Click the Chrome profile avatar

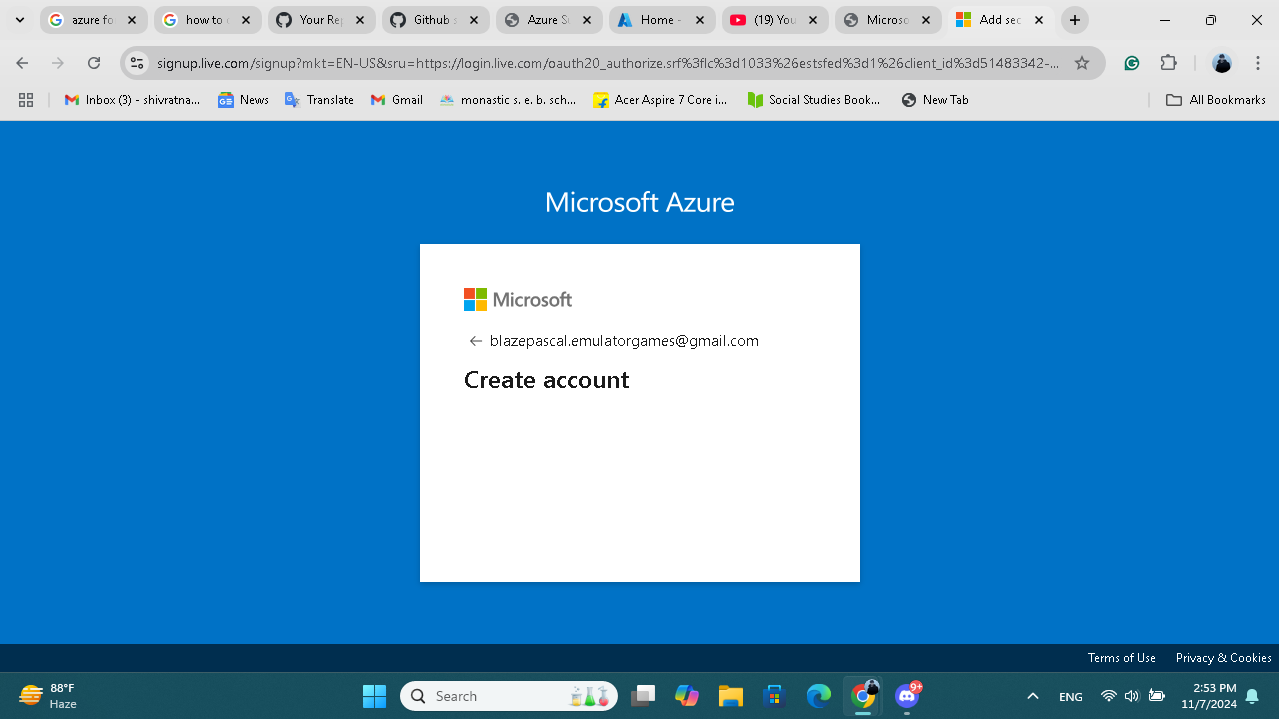pos(1222,63)
